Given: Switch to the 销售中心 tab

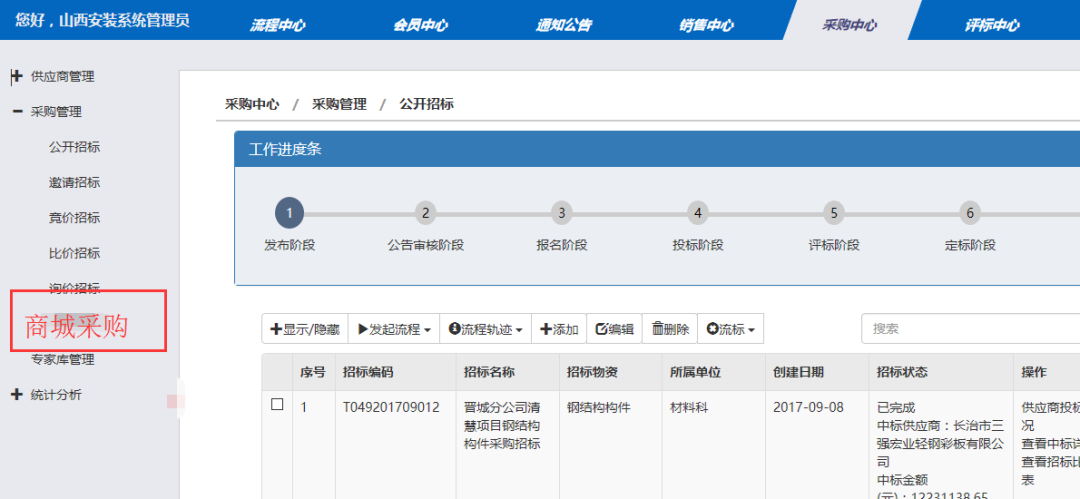Looking at the screenshot, I should pos(706,26).
